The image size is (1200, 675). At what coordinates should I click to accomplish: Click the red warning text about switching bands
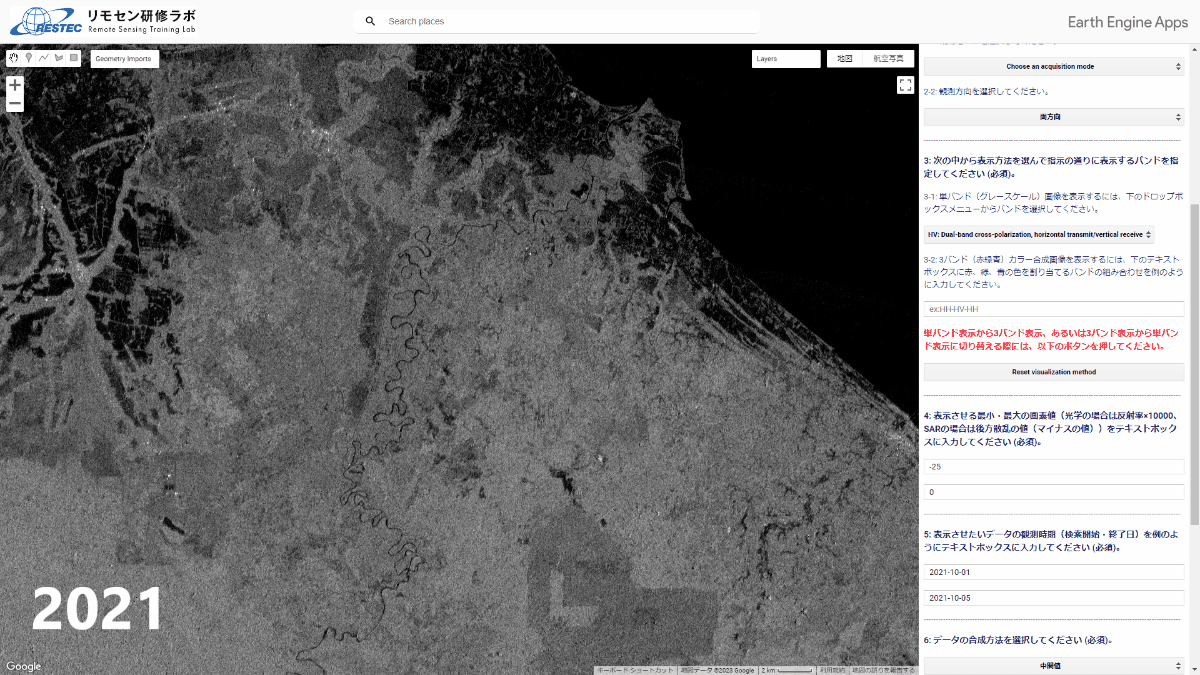(x=1053, y=339)
